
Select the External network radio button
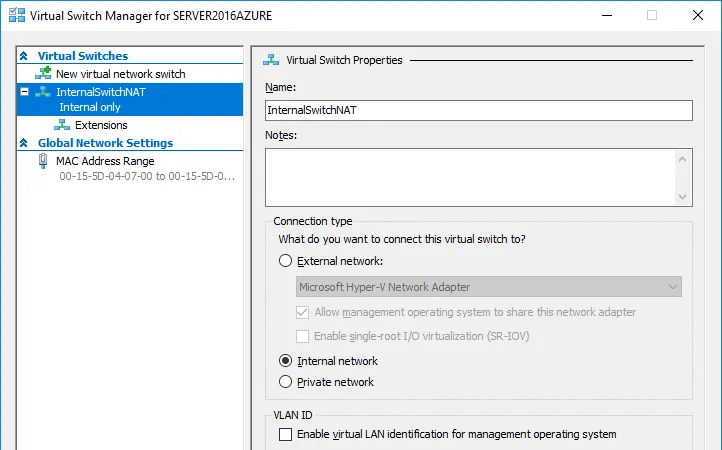click(x=286, y=261)
